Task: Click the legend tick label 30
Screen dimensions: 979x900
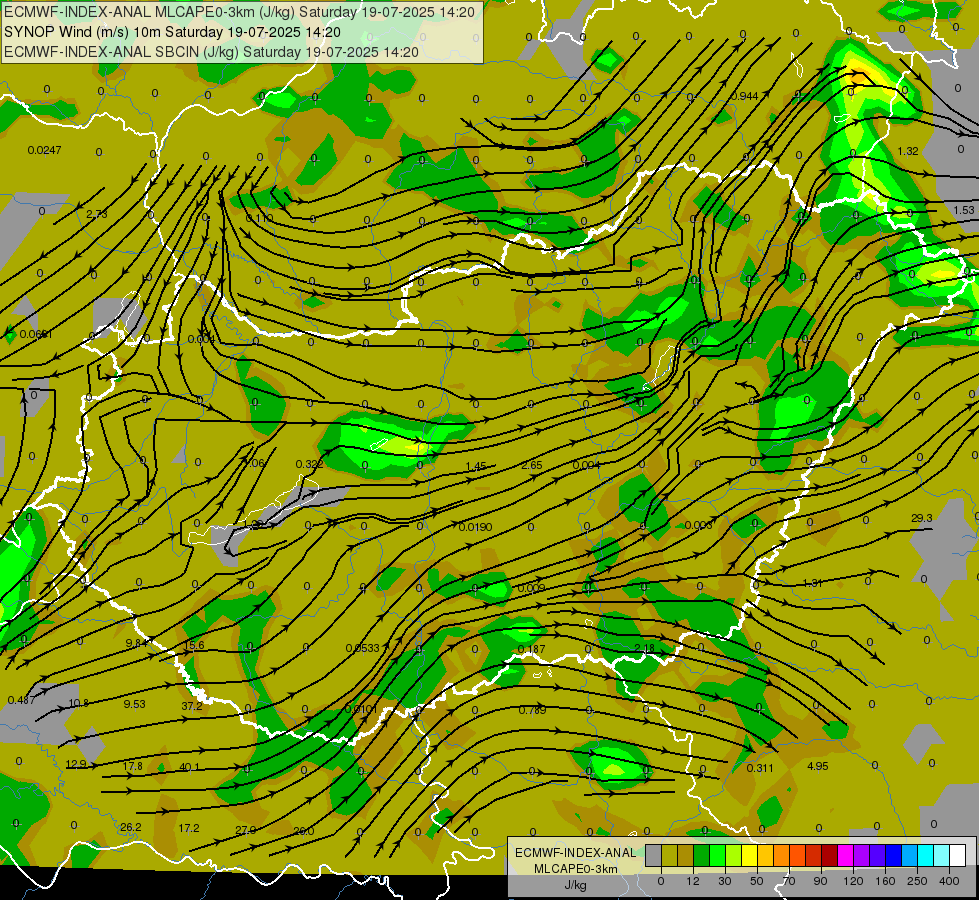Action: tap(724, 881)
